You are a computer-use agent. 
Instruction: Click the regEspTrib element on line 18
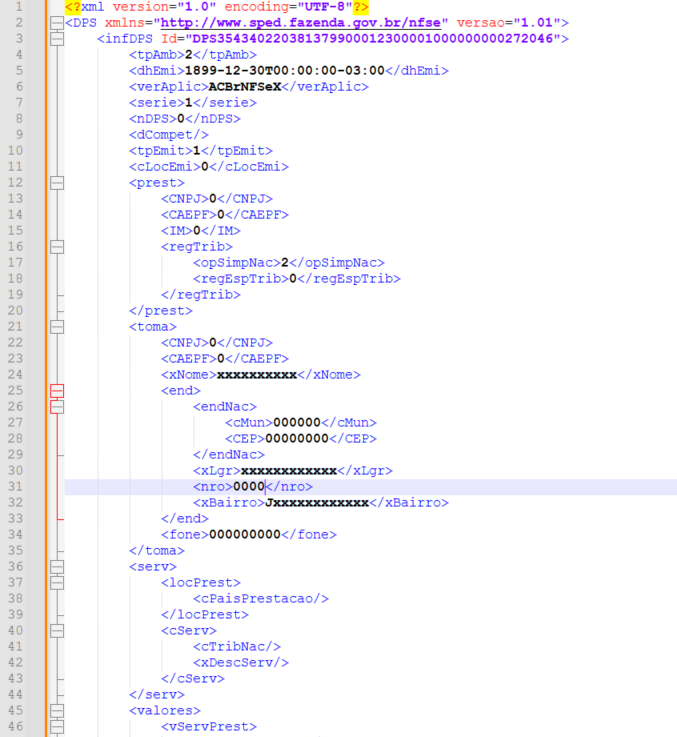click(297, 279)
